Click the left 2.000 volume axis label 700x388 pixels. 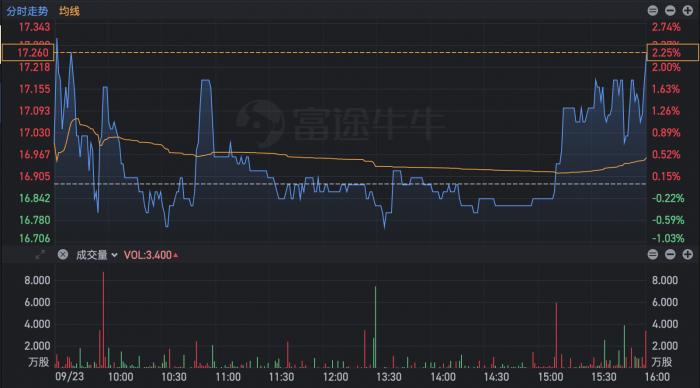[37, 346]
